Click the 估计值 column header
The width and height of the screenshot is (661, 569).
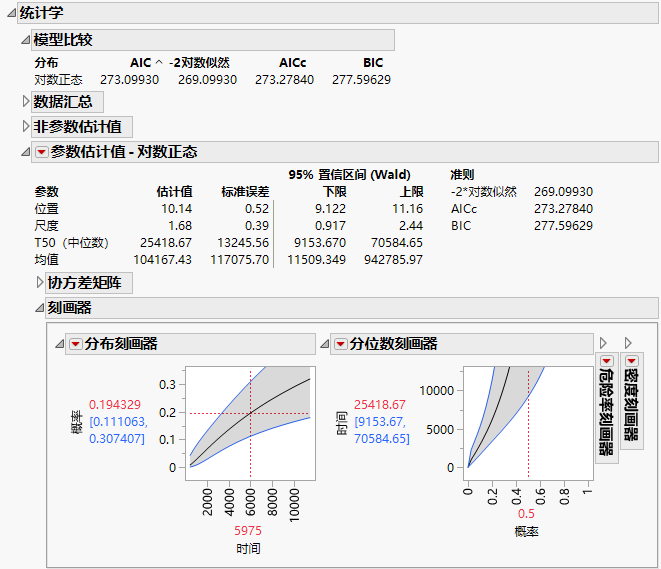click(x=175, y=192)
